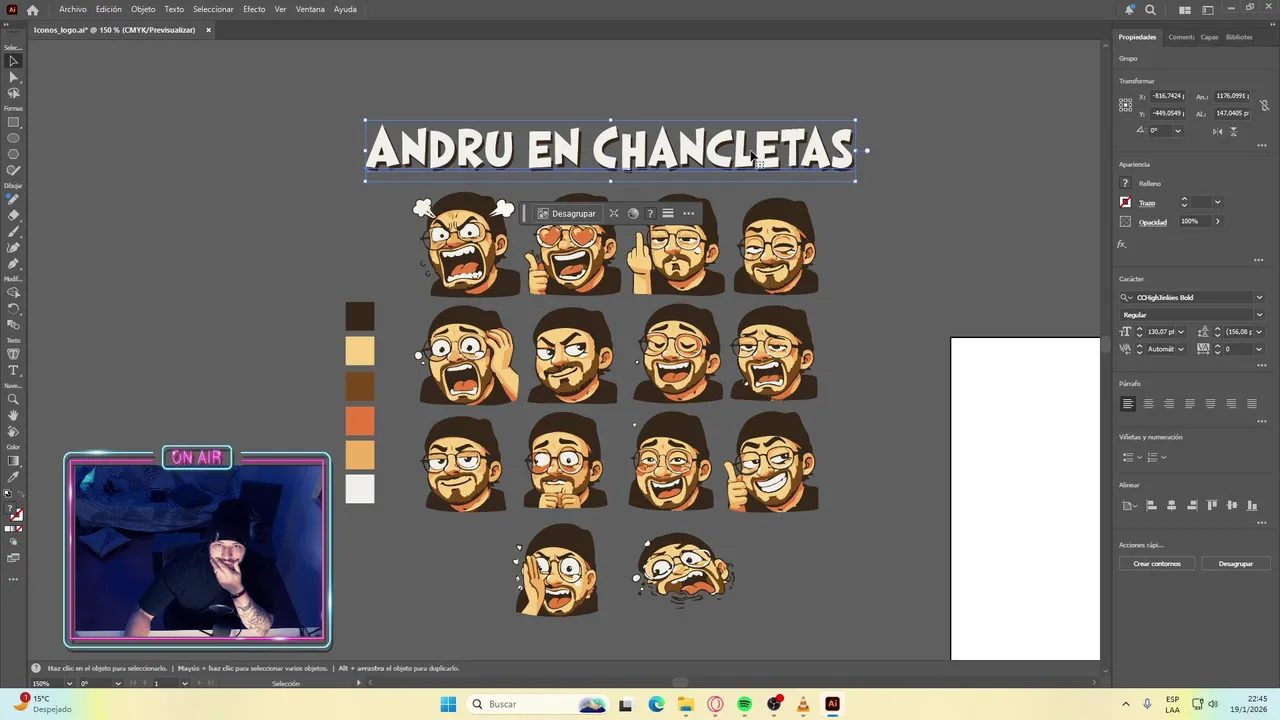Select the Eyedropper tool
1280x720 pixels.
(14, 477)
